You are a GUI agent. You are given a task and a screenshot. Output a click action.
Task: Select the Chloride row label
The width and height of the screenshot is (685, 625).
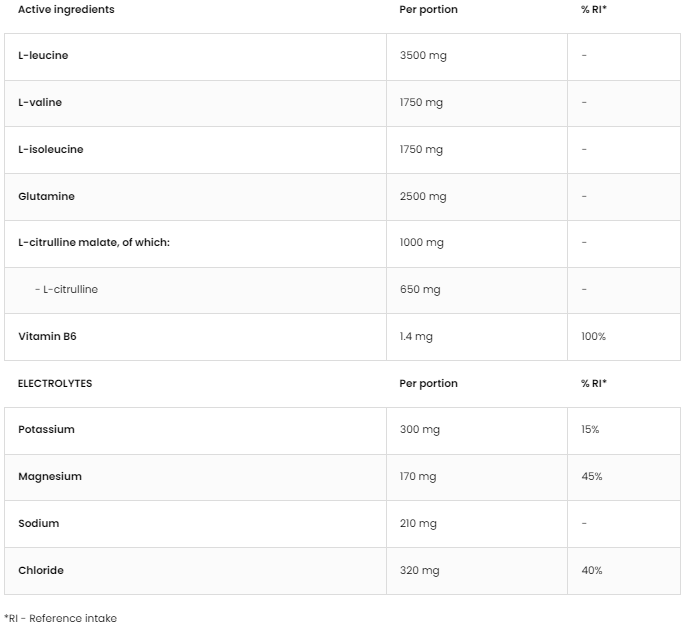[x=40, y=571]
